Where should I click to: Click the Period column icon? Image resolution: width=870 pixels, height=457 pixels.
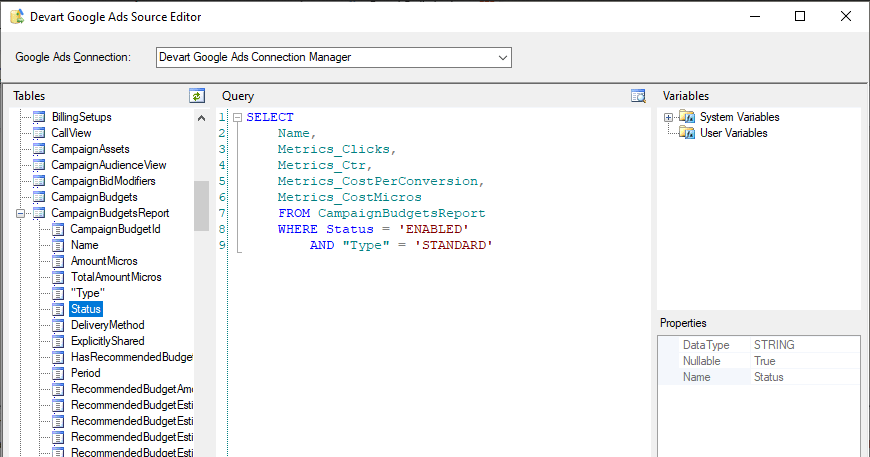(58, 373)
